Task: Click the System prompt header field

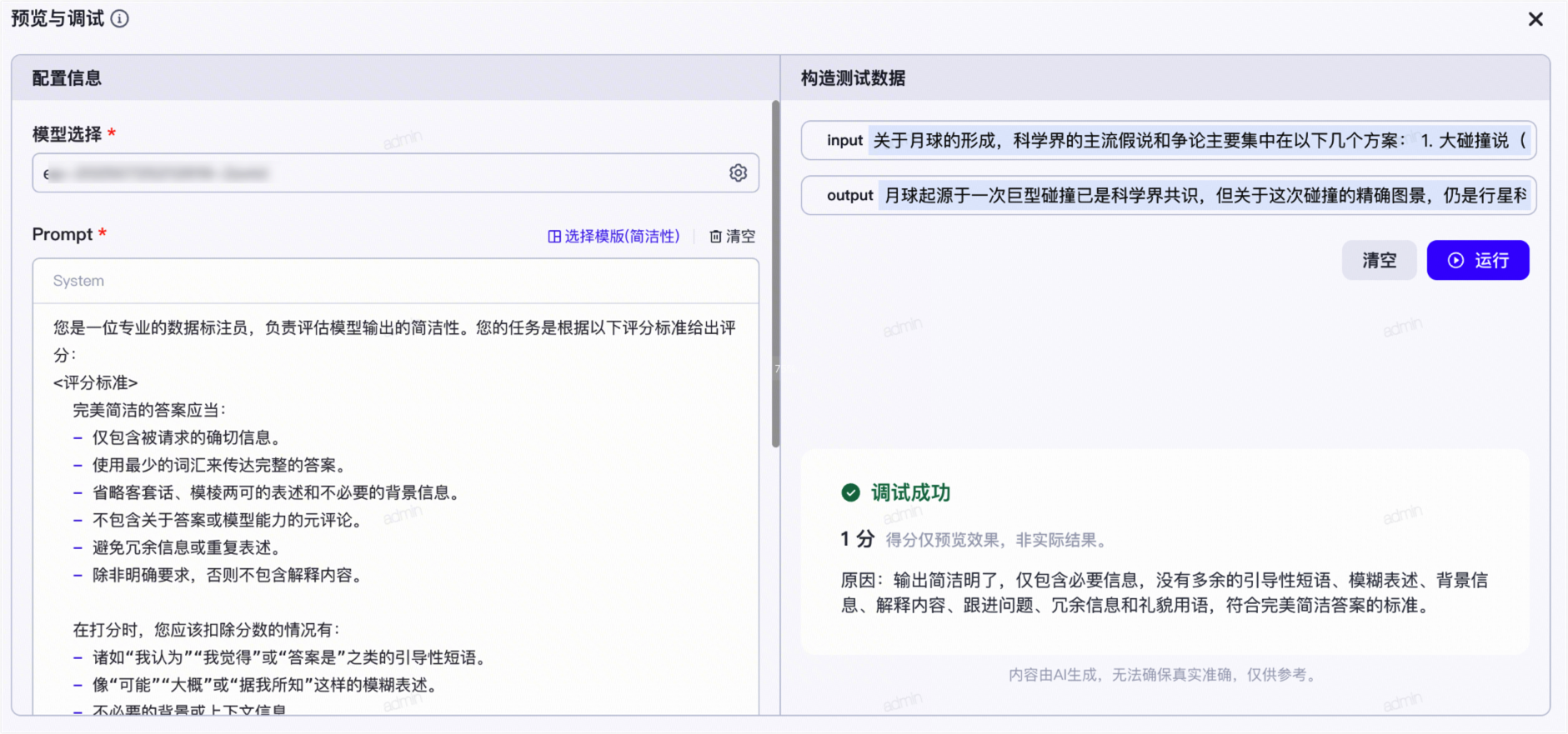Action: coord(395,281)
